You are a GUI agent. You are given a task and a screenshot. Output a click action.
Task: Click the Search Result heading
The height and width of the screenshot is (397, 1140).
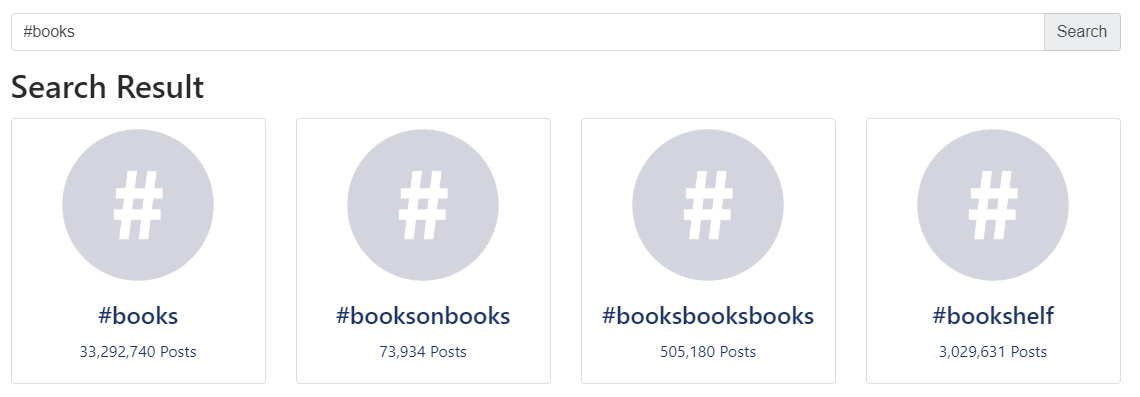pos(108,87)
